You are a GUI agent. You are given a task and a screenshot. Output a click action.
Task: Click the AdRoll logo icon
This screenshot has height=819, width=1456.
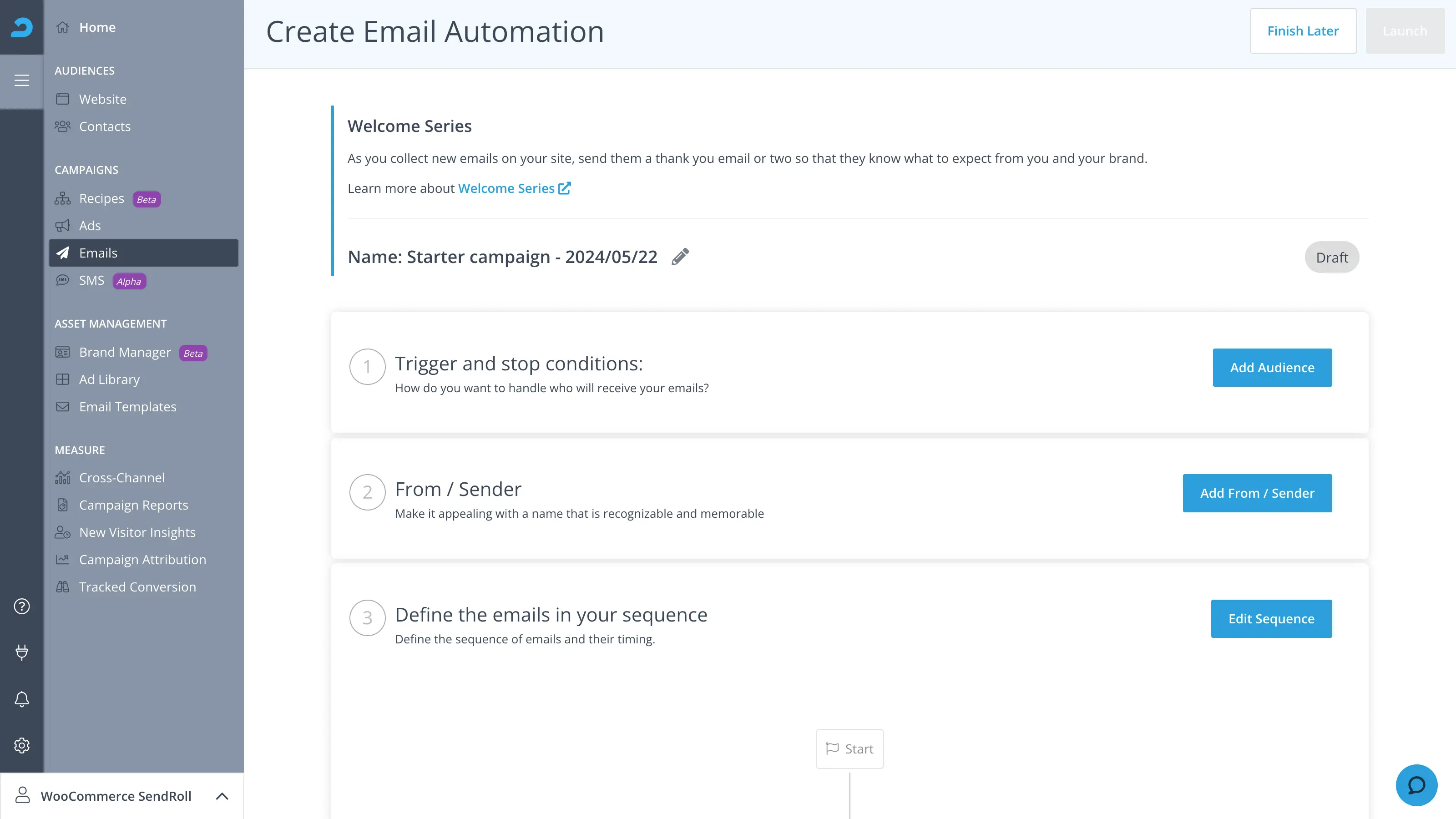(21, 27)
